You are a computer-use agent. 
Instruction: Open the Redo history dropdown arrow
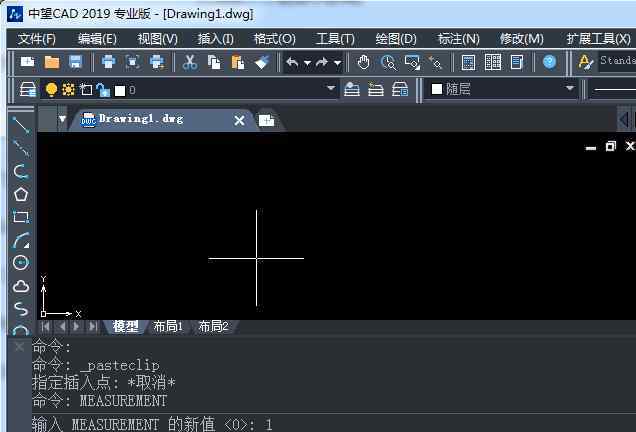[337, 63]
